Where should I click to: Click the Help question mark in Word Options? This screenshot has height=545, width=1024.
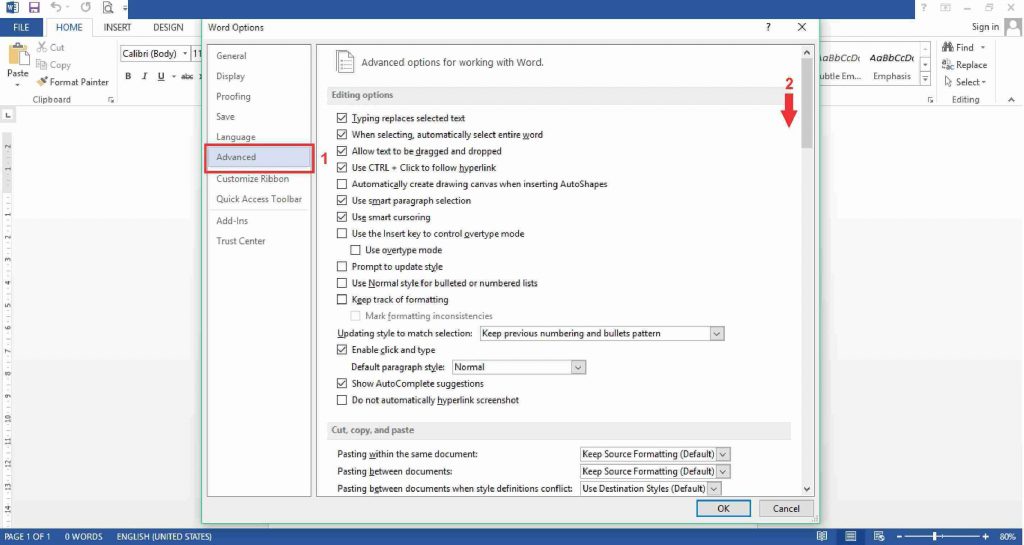click(x=768, y=27)
